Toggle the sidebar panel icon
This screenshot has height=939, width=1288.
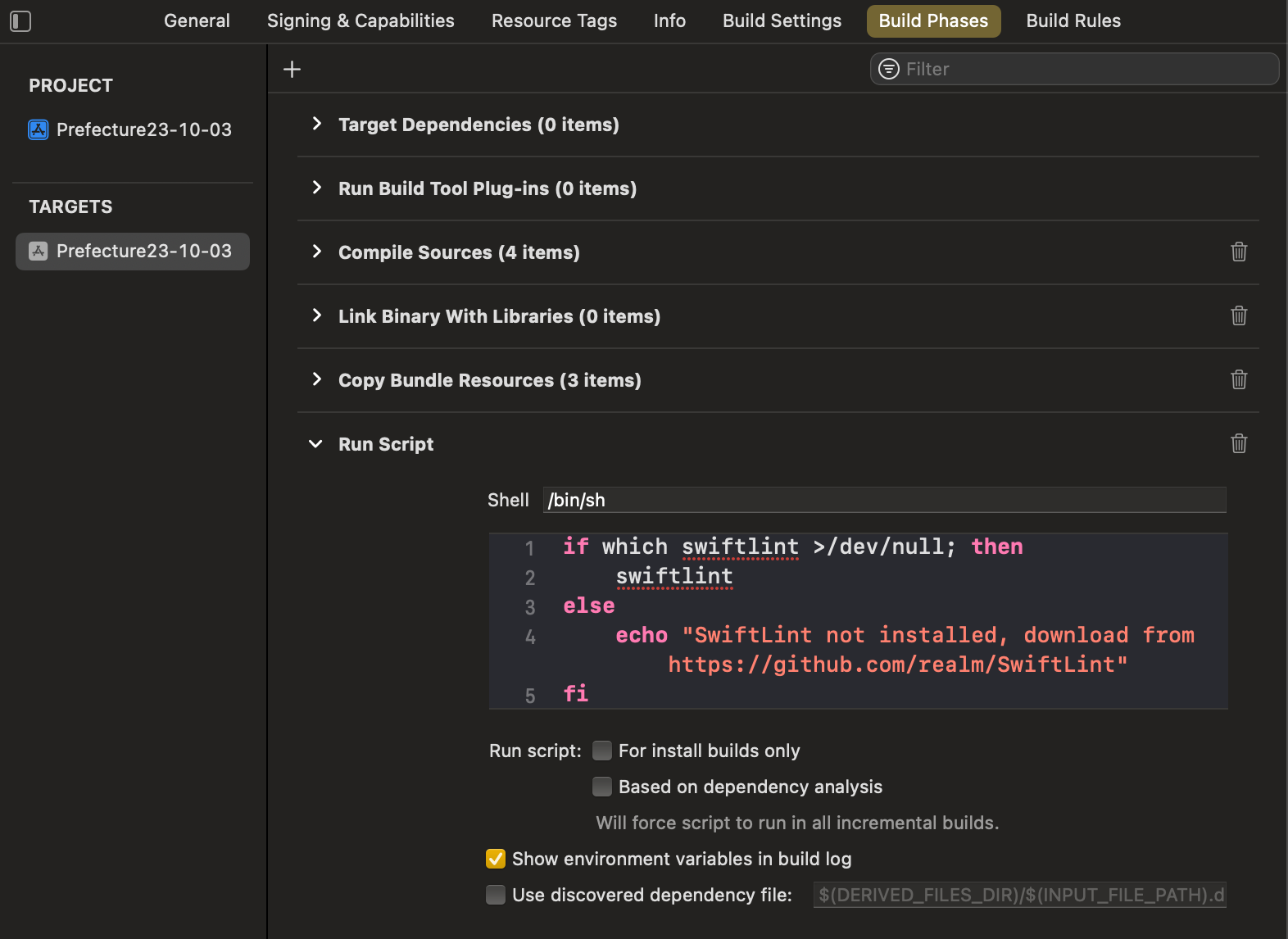(x=20, y=21)
